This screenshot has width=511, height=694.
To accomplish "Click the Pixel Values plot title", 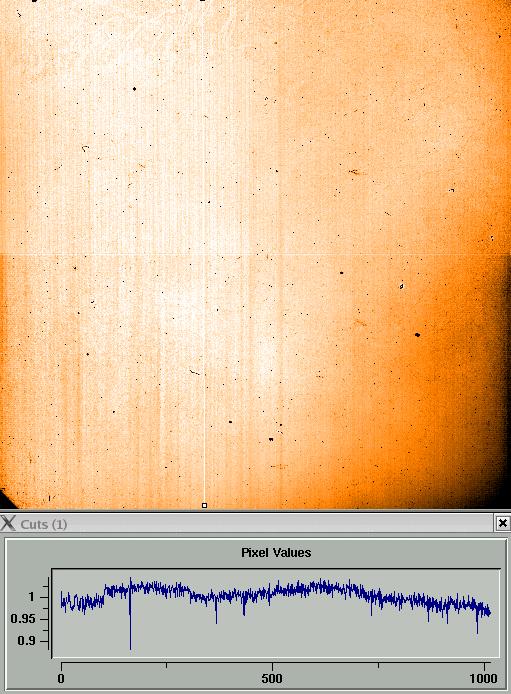I will pyautogui.click(x=276, y=552).
